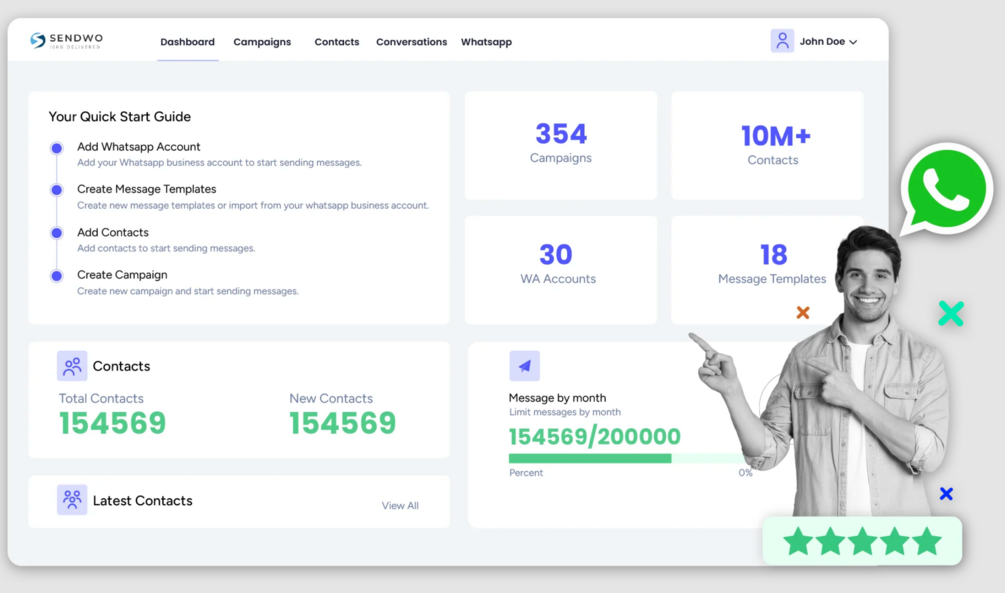Click Create new campaign and start sending description
The width and height of the screenshot is (1005, 593).
tap(188, 291)
